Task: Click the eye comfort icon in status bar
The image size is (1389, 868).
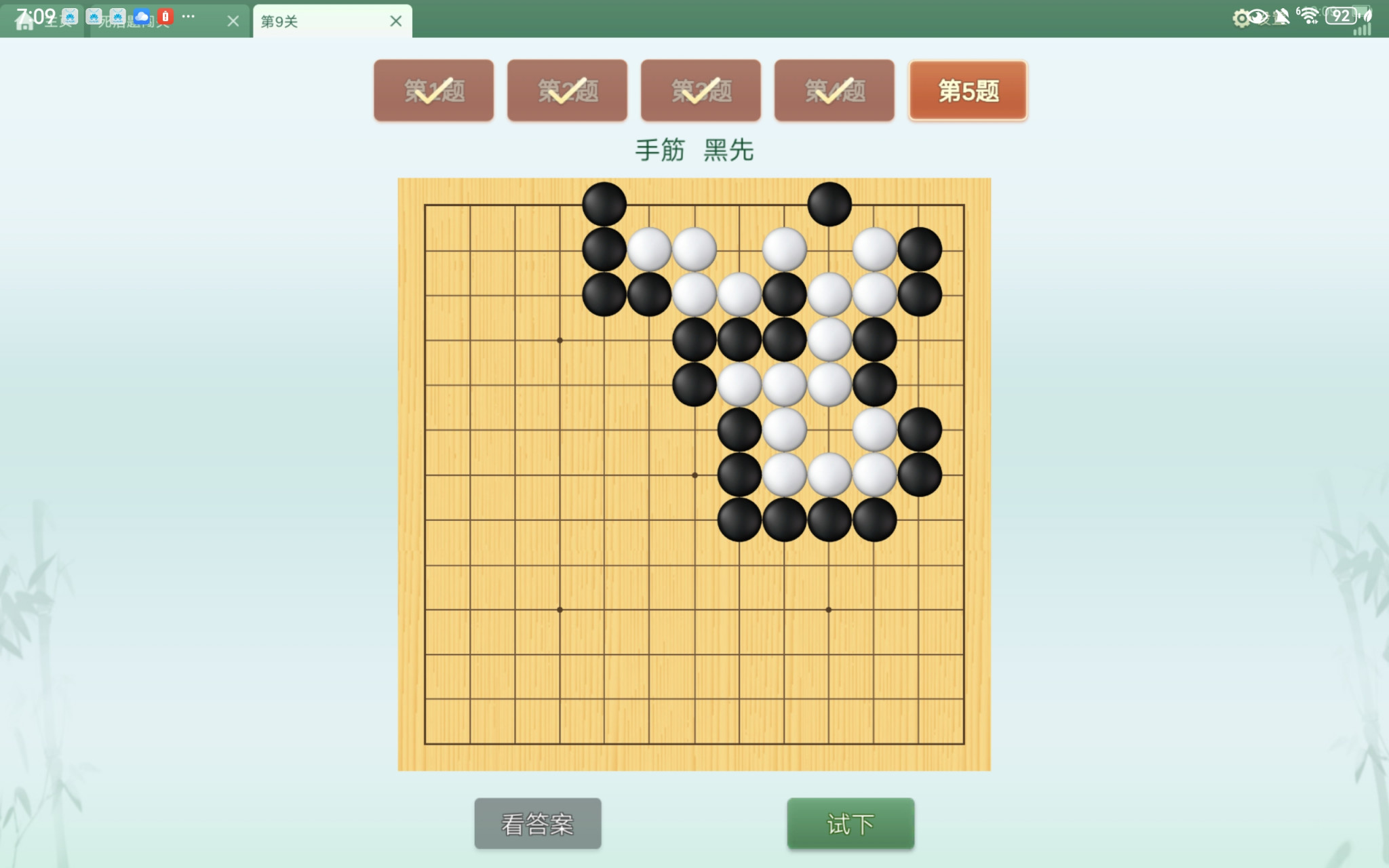Action: point(1259,17)
